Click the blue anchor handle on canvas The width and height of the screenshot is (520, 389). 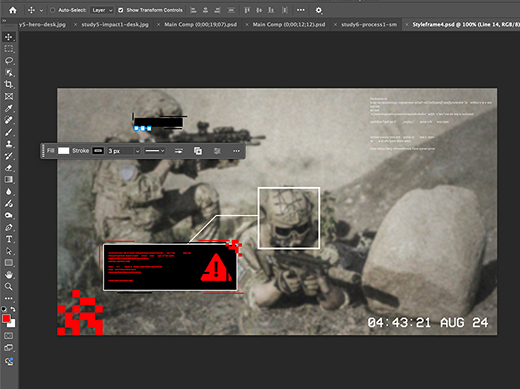(x=143, y=128)
